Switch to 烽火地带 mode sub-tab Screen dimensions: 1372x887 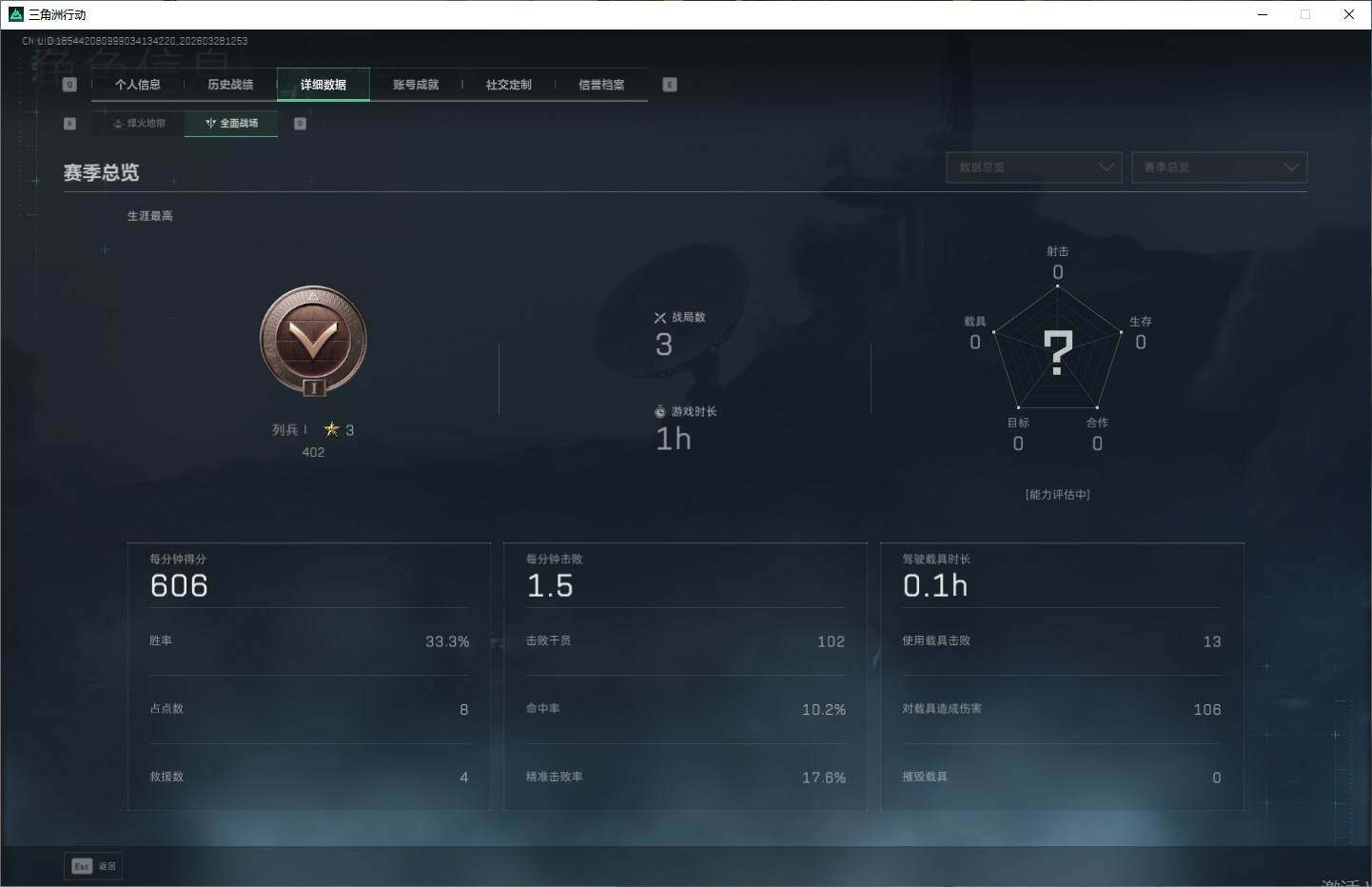[139, 123]
